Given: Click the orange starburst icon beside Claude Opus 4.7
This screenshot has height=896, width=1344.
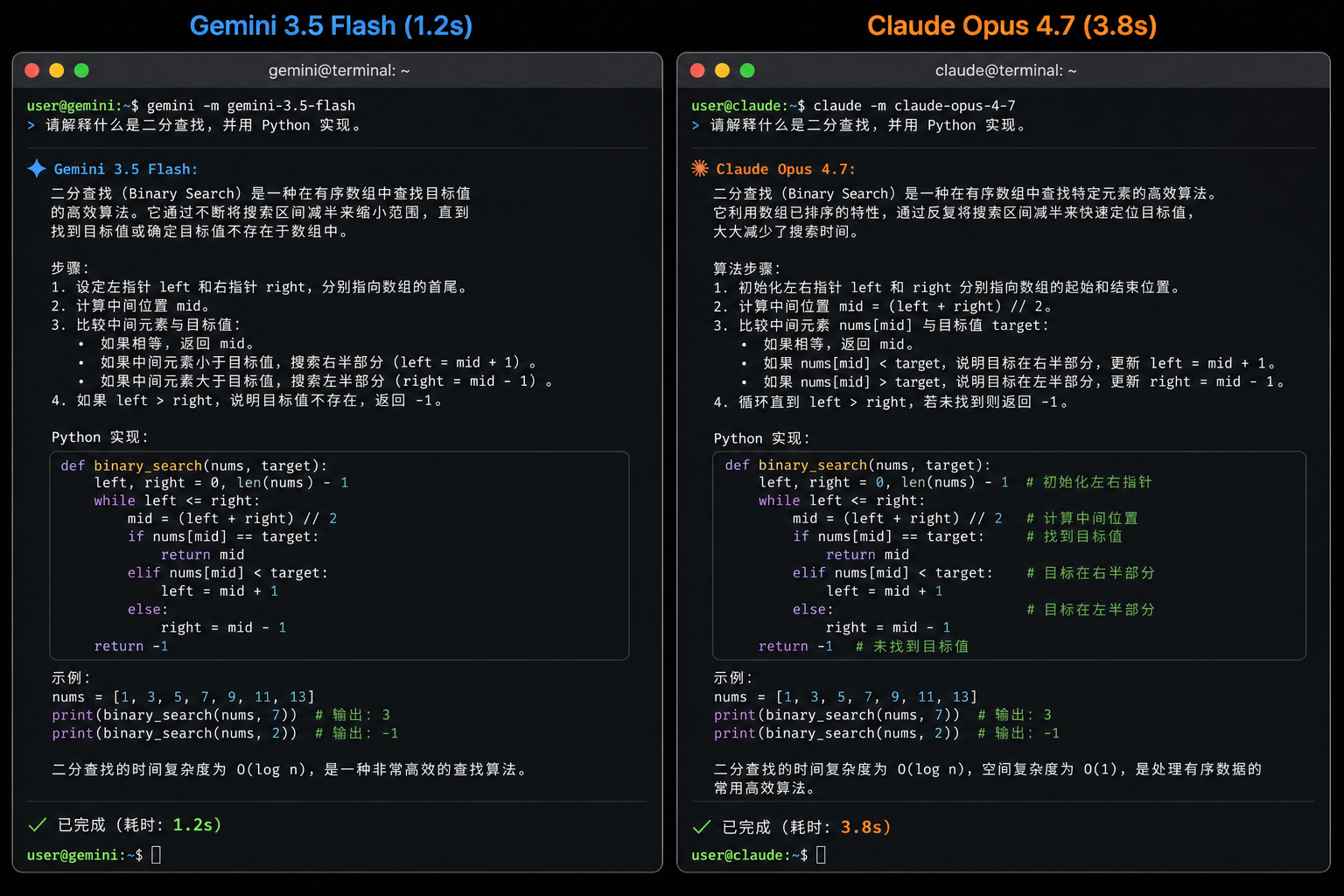Looking at the screenshot, I should (700, 168).
